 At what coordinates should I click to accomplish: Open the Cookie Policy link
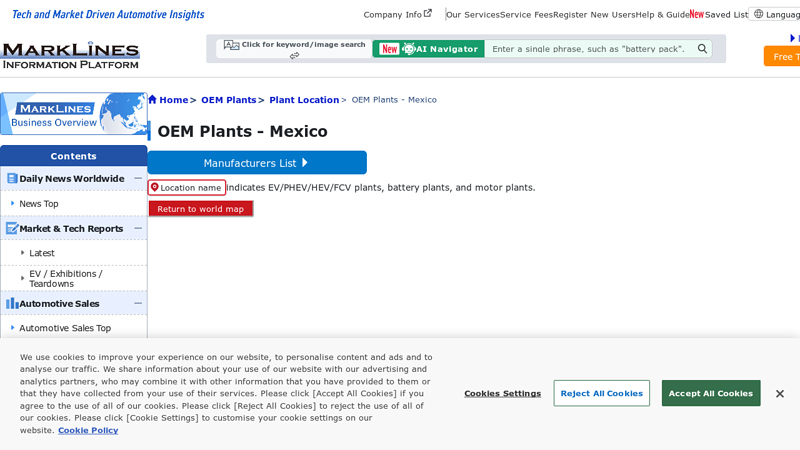88,430
